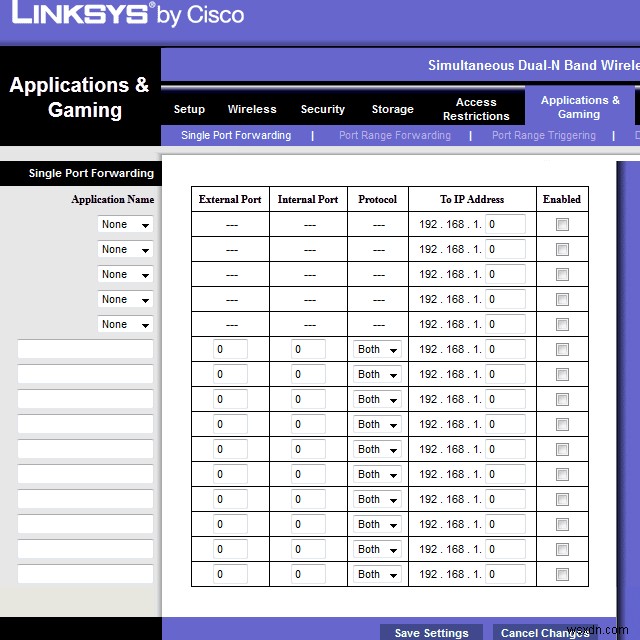Open the first Application Name None dropdown

coord(125,224)
